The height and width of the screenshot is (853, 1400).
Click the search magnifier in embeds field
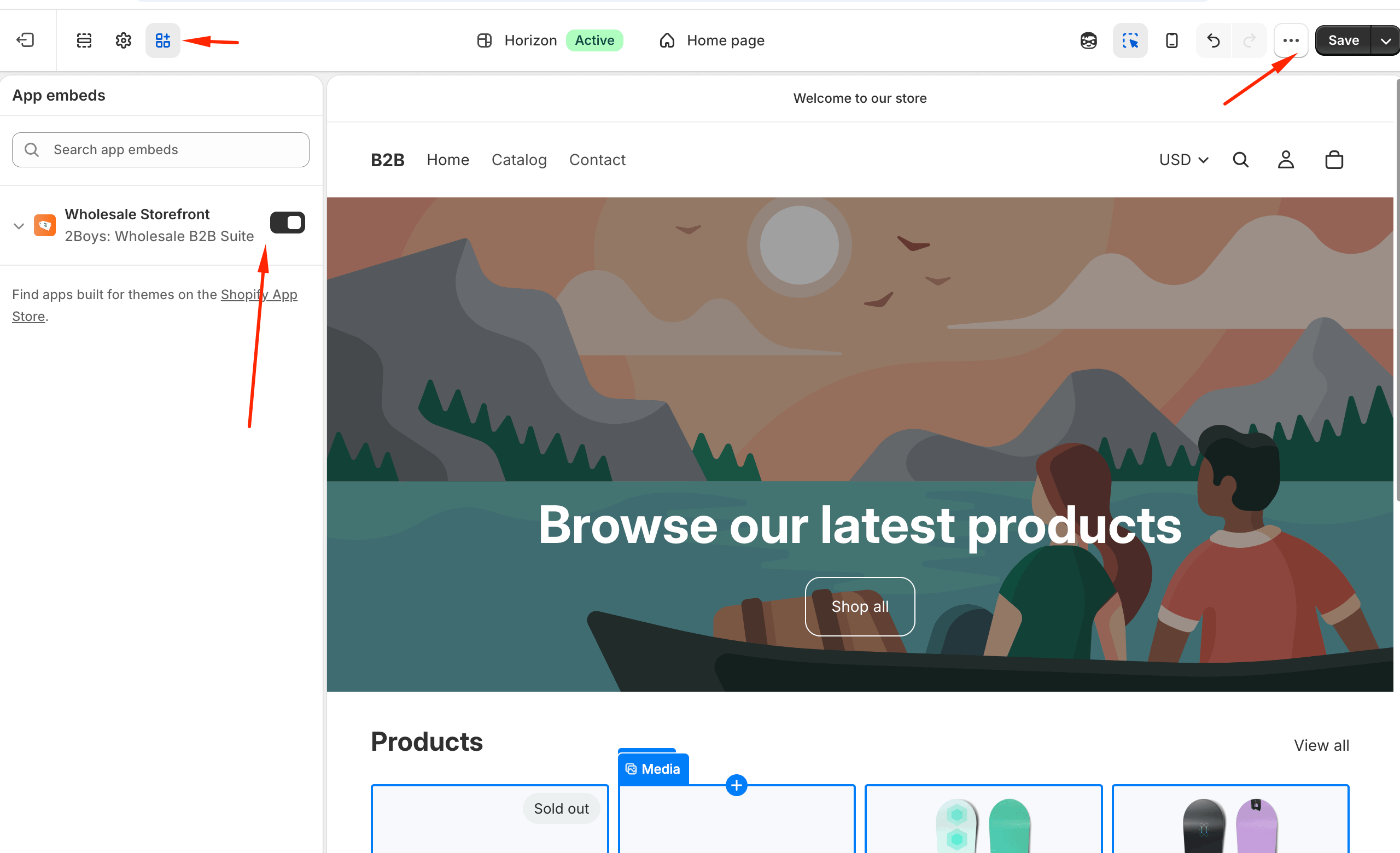[32, 149]
